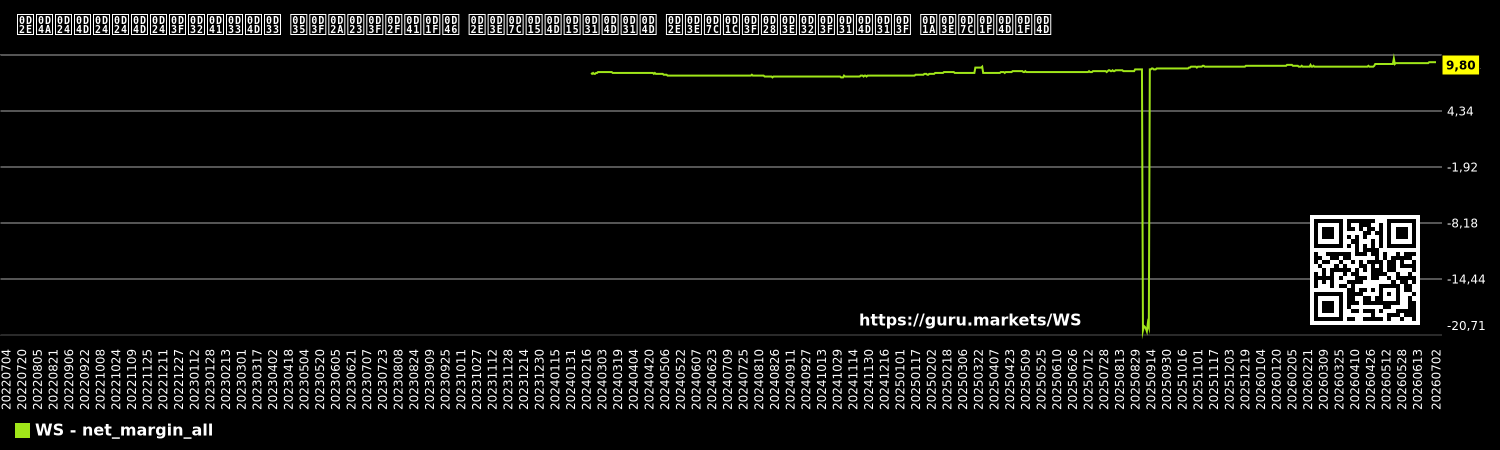Click the 20220704 date label
The image size is (1500, 450).
(x=7, y=378)
